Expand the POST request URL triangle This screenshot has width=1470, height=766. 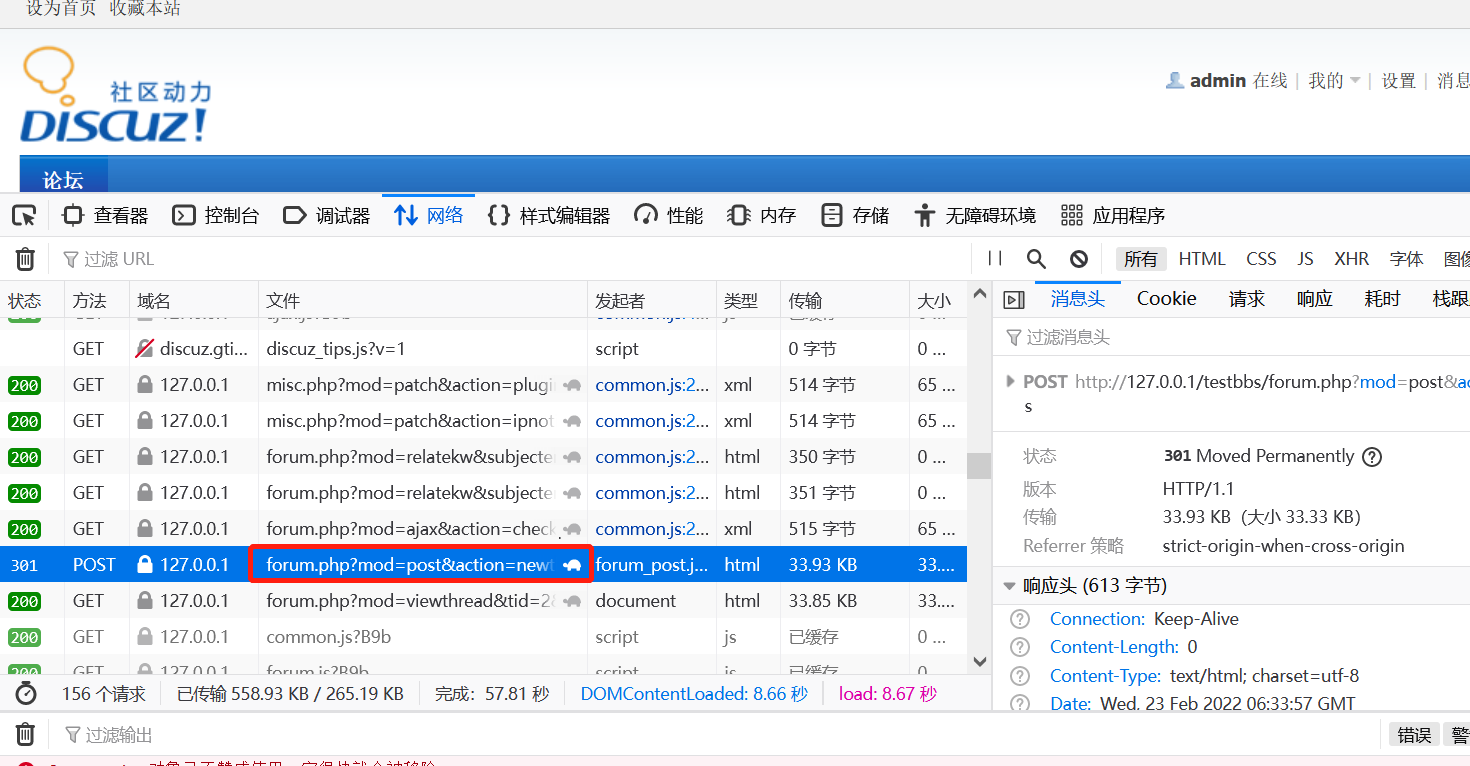pyautogui.click(x=1010, y=382)
